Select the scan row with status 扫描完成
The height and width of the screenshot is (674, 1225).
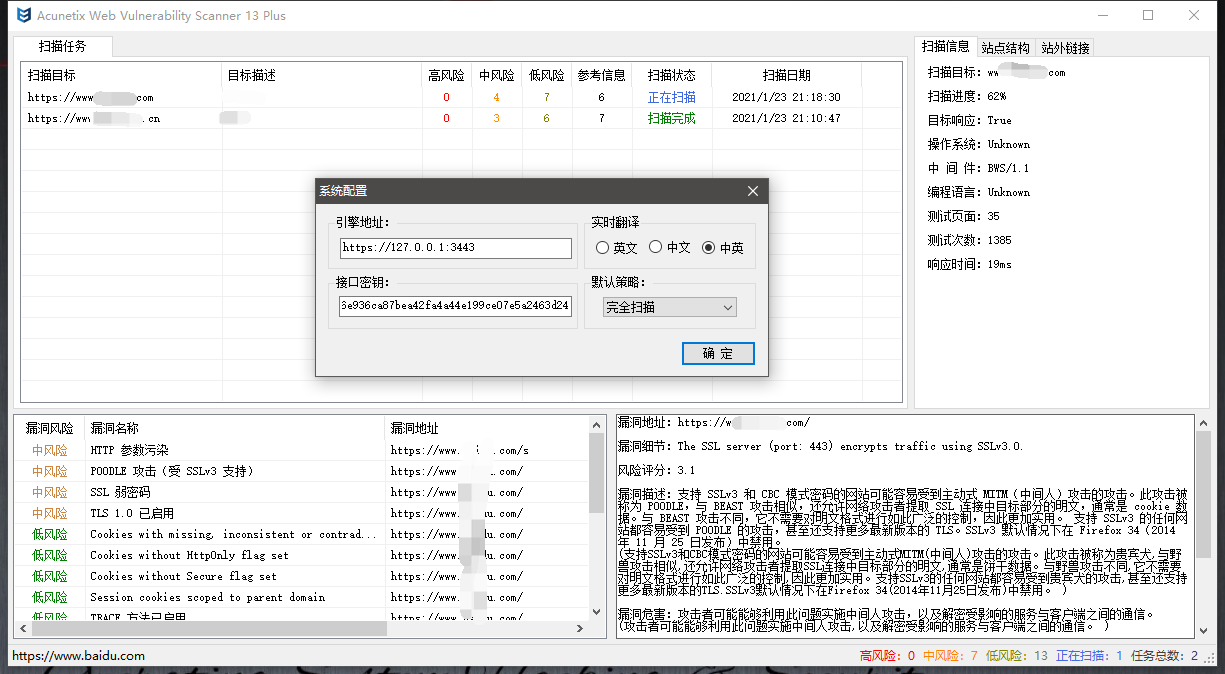pos(463,118)
